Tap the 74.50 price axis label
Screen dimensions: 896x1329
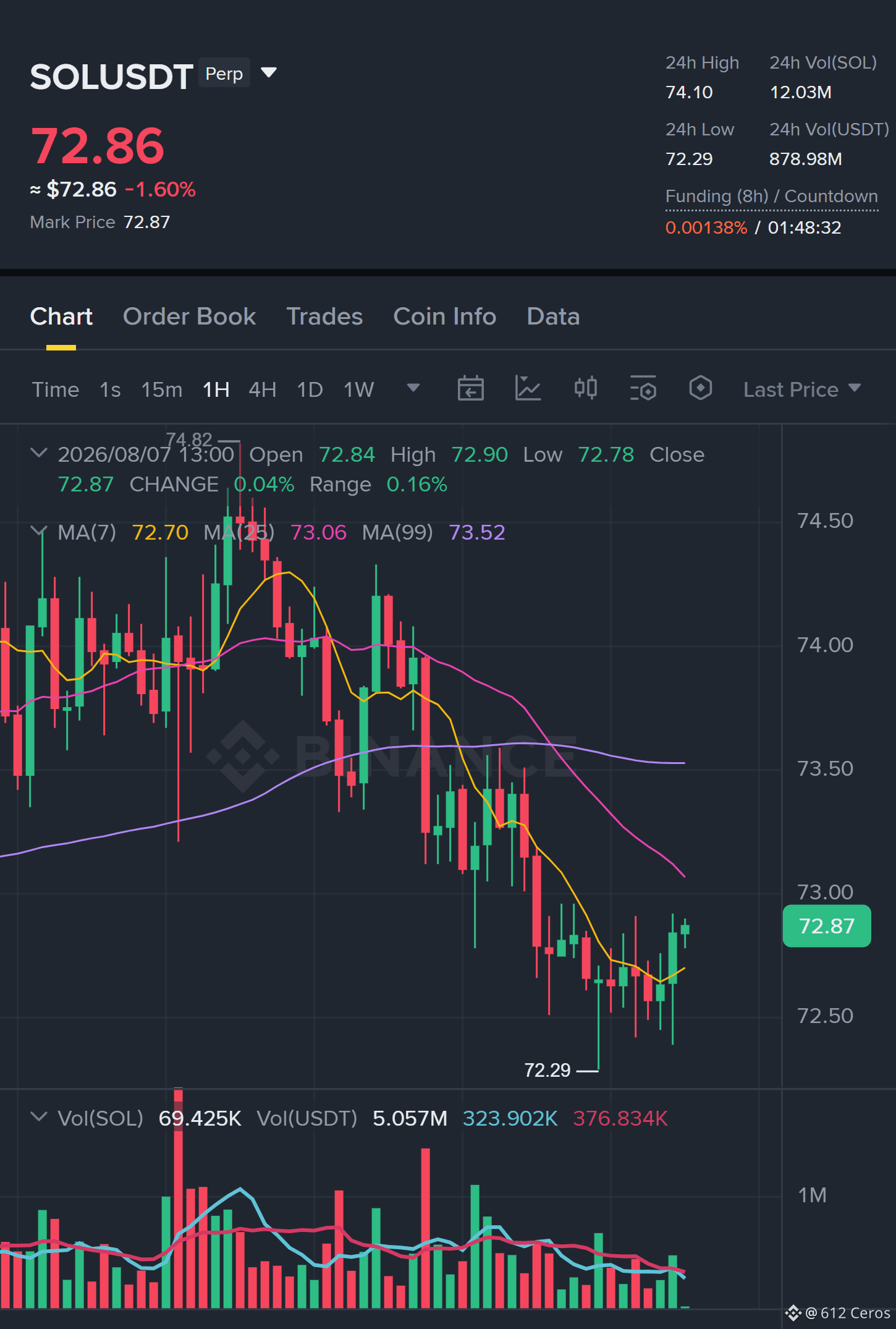[825, 520]
